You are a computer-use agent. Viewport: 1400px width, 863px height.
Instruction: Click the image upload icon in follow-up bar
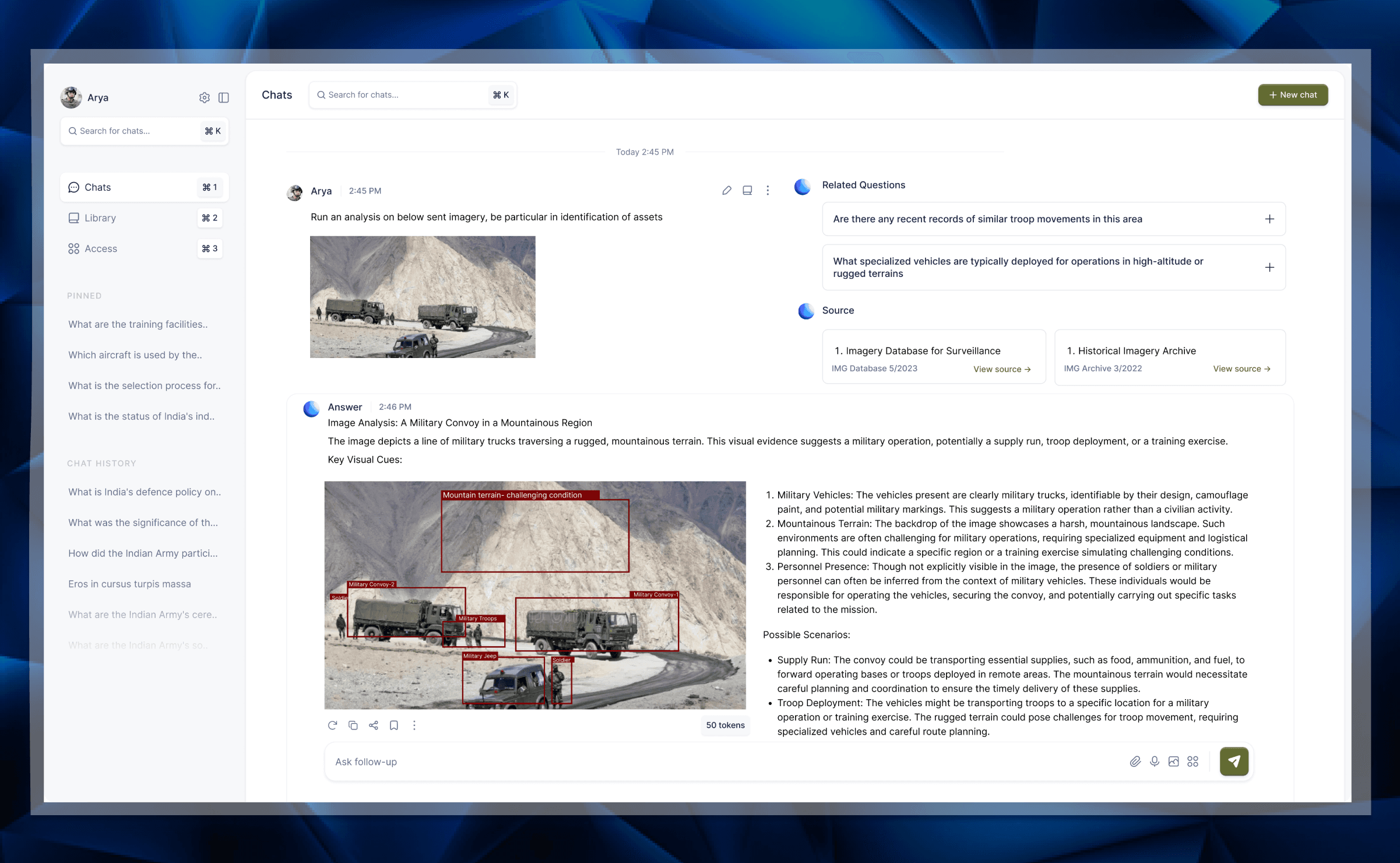point(1173,762)
